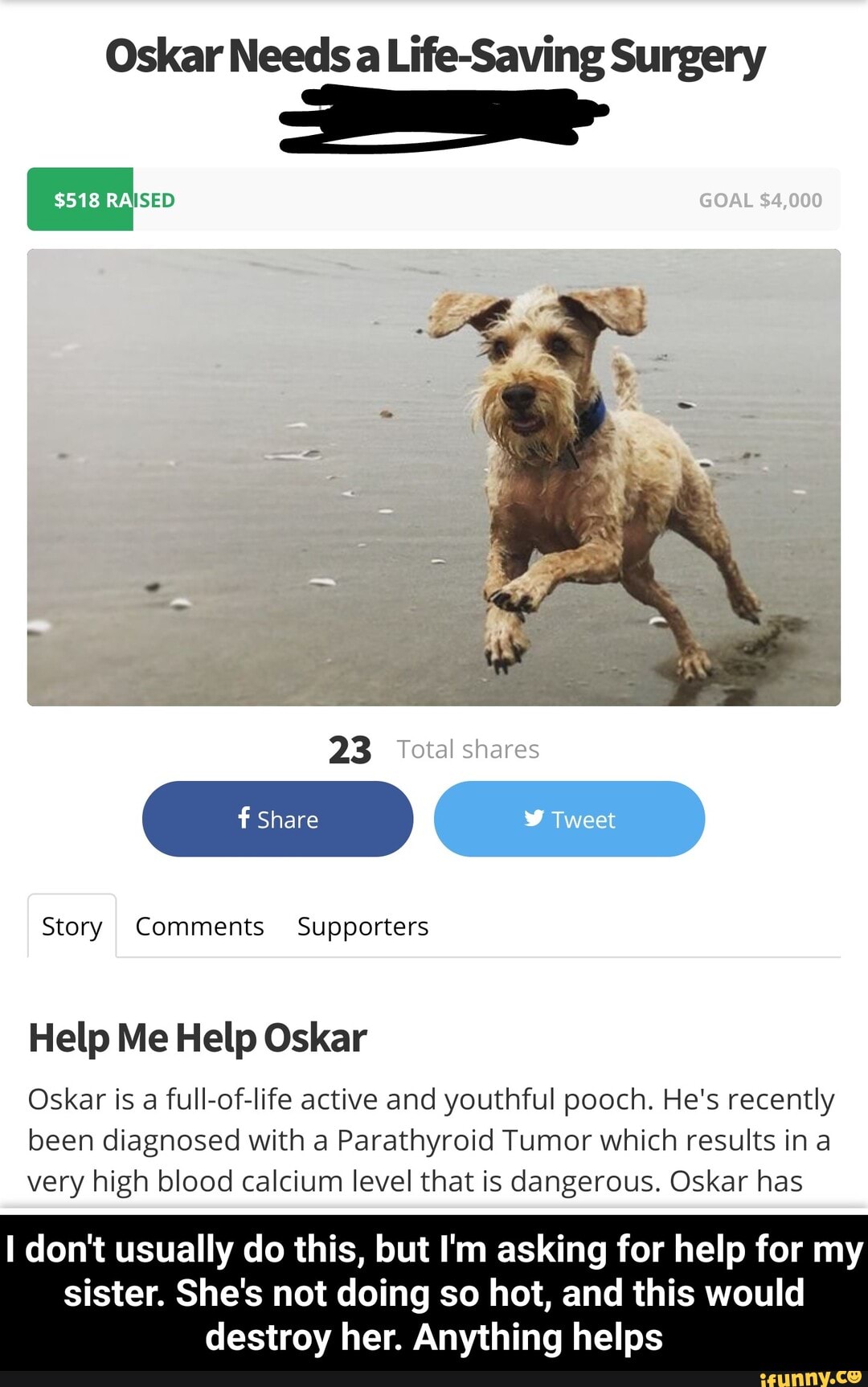This screenshot has height=1387, width=868.
Task: Click the 23 total shares counter
Action: [x=350, y=750]
